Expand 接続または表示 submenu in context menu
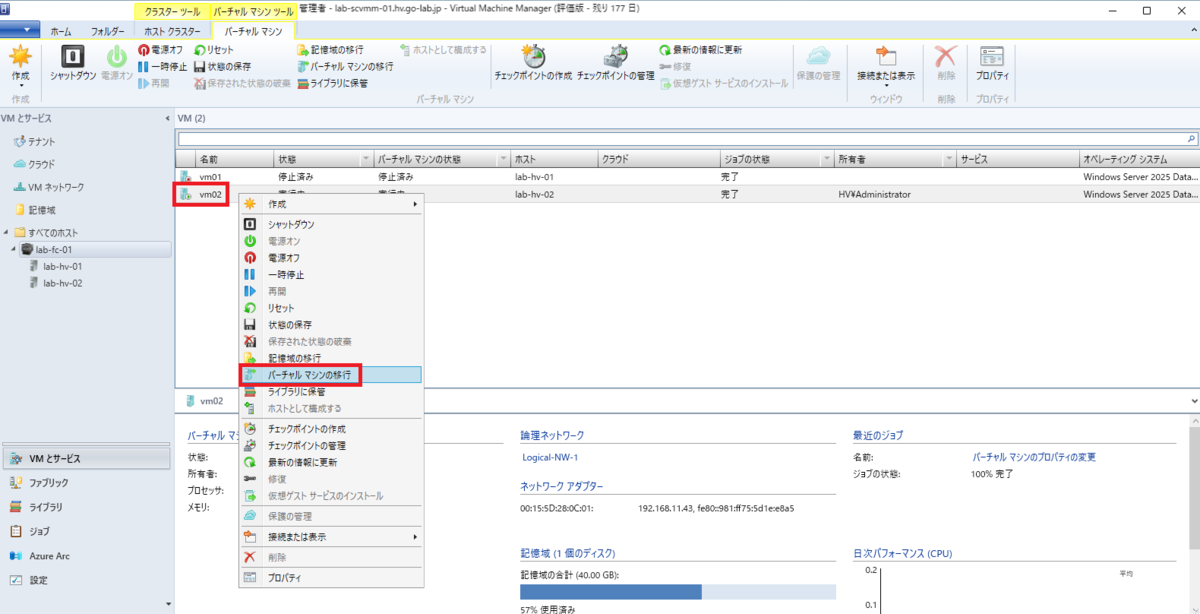This screenshot has width=1200, height=614. pyautogui.click(x=330, y=537)
